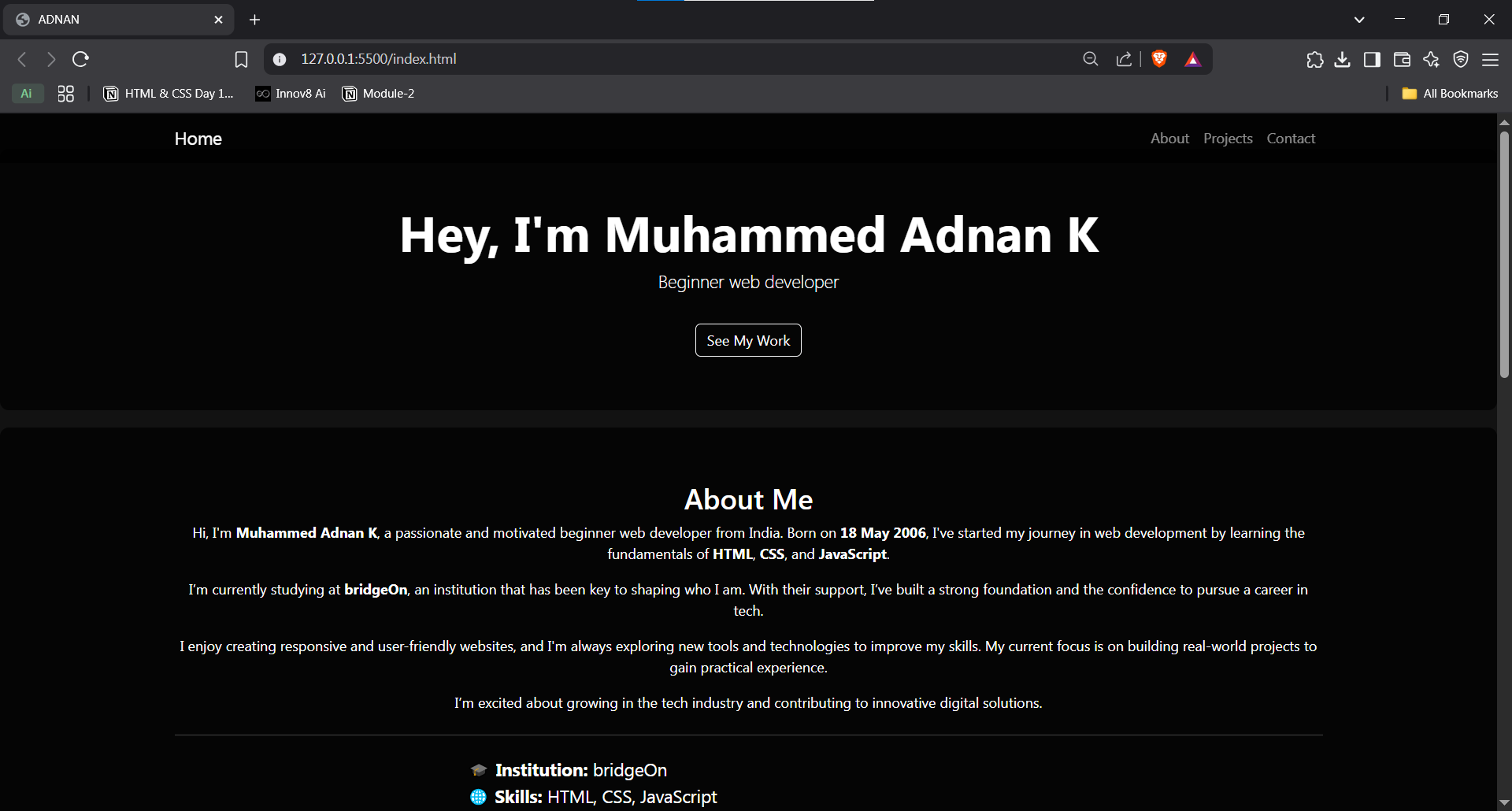This screenshot has height=811, width=1512.
Task: Open the Module-2 bookmark
Action: click(378, 94)
